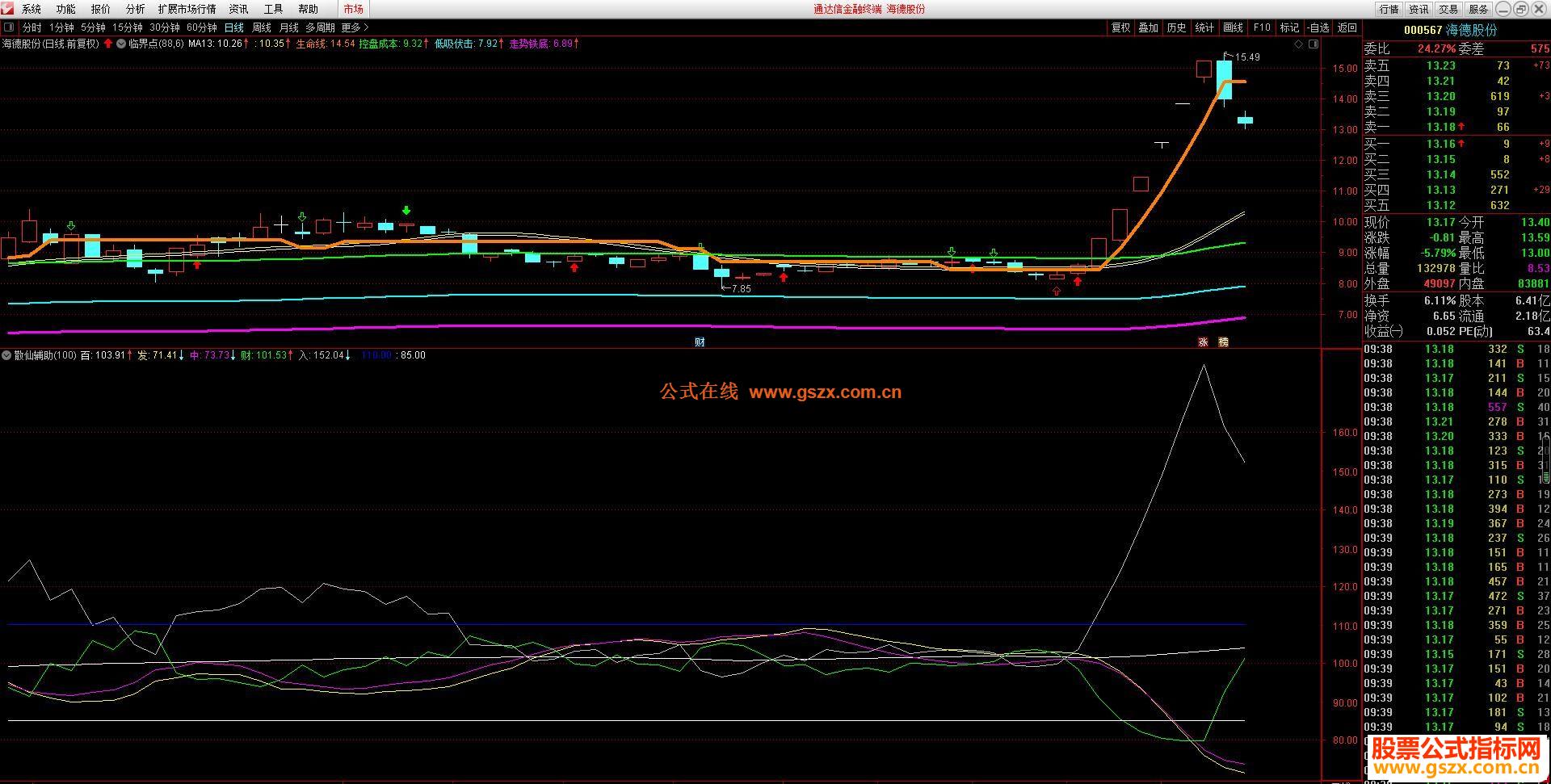Click the 统计 toolbar button

click(1204, 27)
